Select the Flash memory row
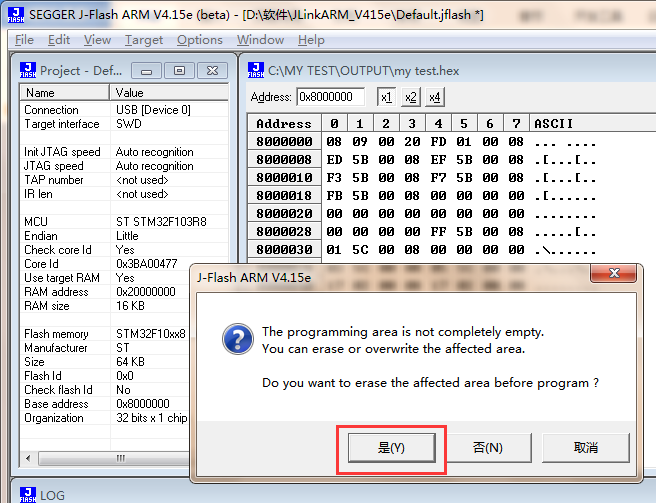The image size is (656, 503). point(105,334)
